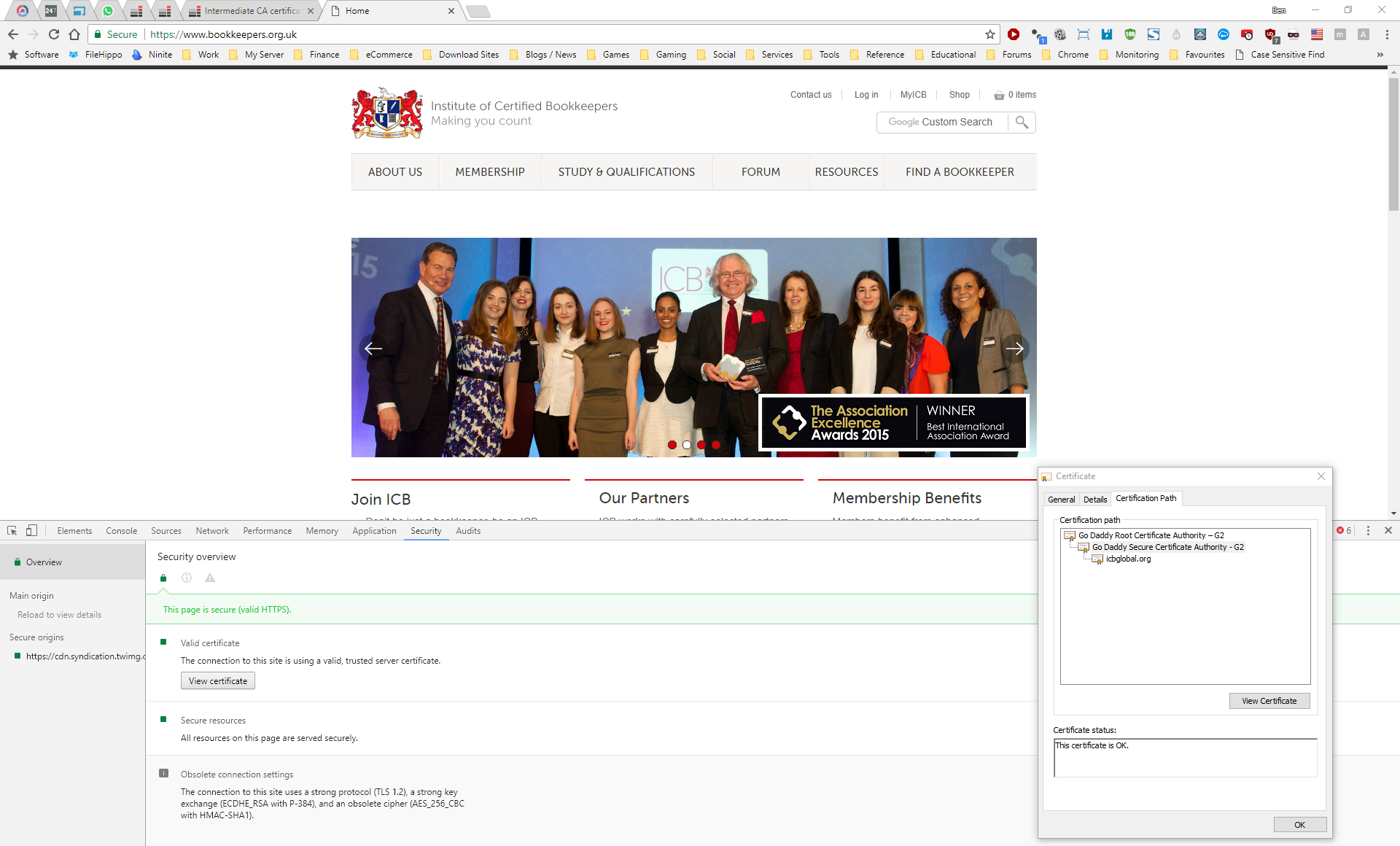Click the info circle icon in Security overview
The width and height of the screenshot is (1400, 846).
187,578
